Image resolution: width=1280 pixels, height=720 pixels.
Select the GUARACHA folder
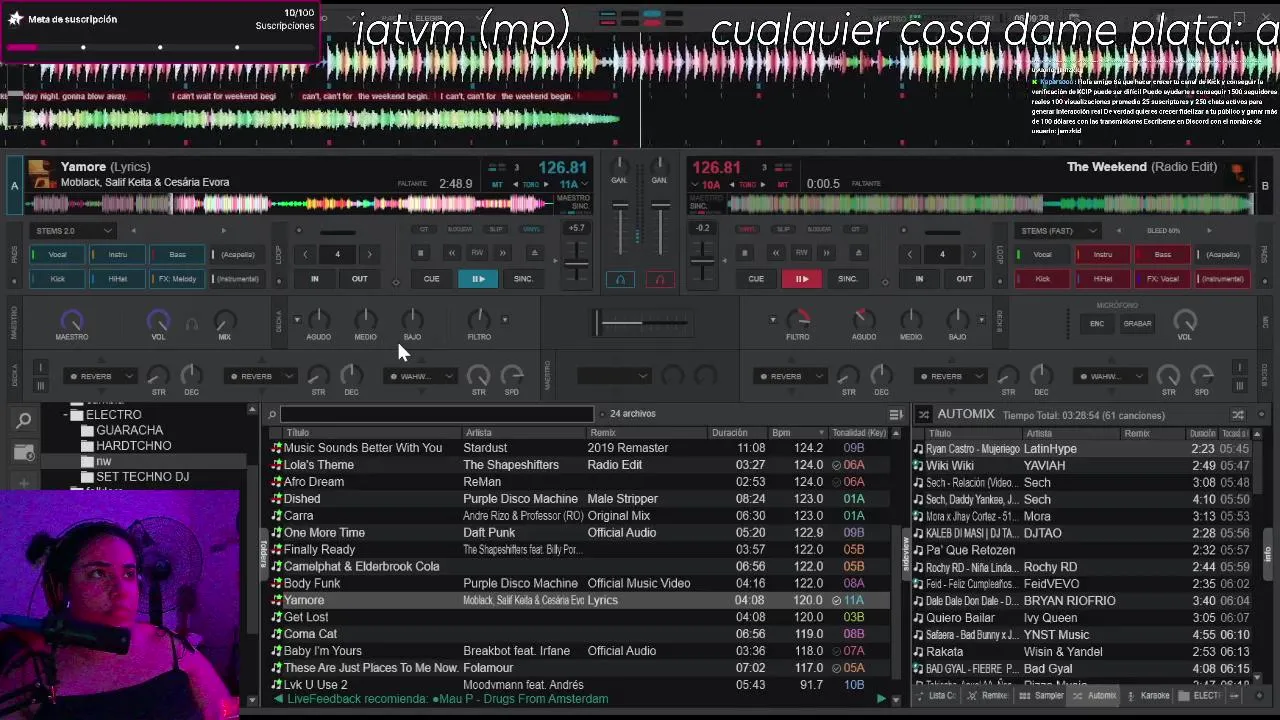click(129, 430)
